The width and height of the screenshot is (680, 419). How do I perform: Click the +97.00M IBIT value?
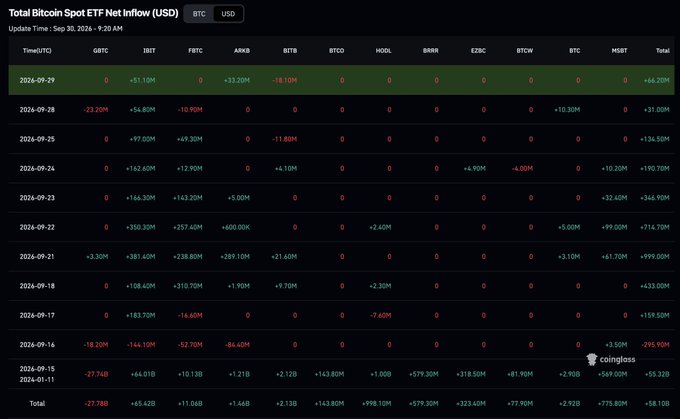[142, 139]
